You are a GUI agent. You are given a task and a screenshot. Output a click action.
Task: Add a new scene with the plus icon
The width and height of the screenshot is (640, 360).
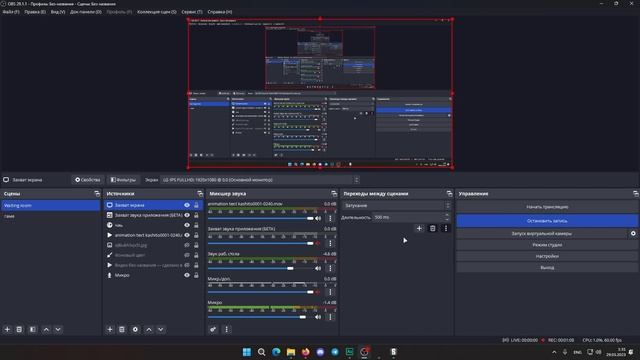pyautogui.click(x=7, y=329)
